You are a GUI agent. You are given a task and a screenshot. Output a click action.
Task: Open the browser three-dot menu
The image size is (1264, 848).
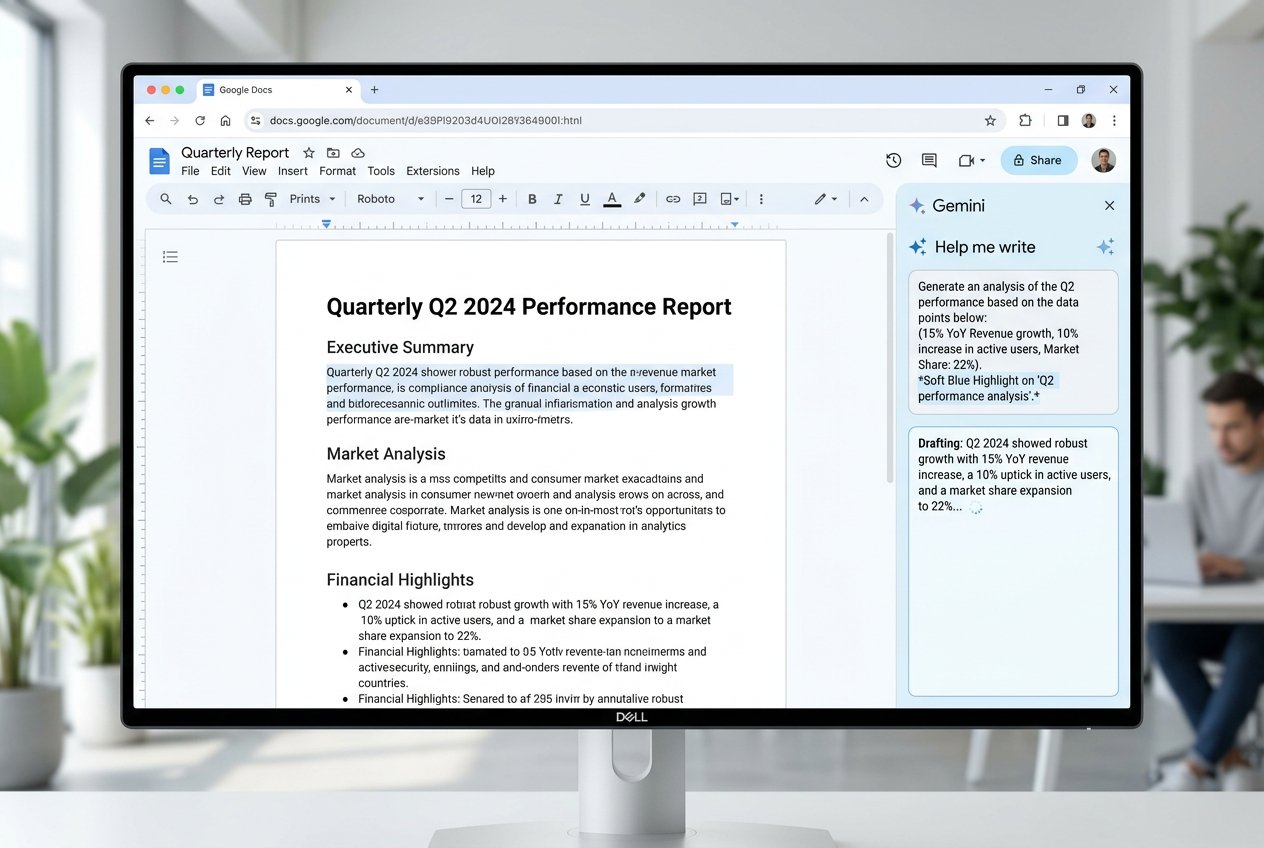coord(1114,121)
